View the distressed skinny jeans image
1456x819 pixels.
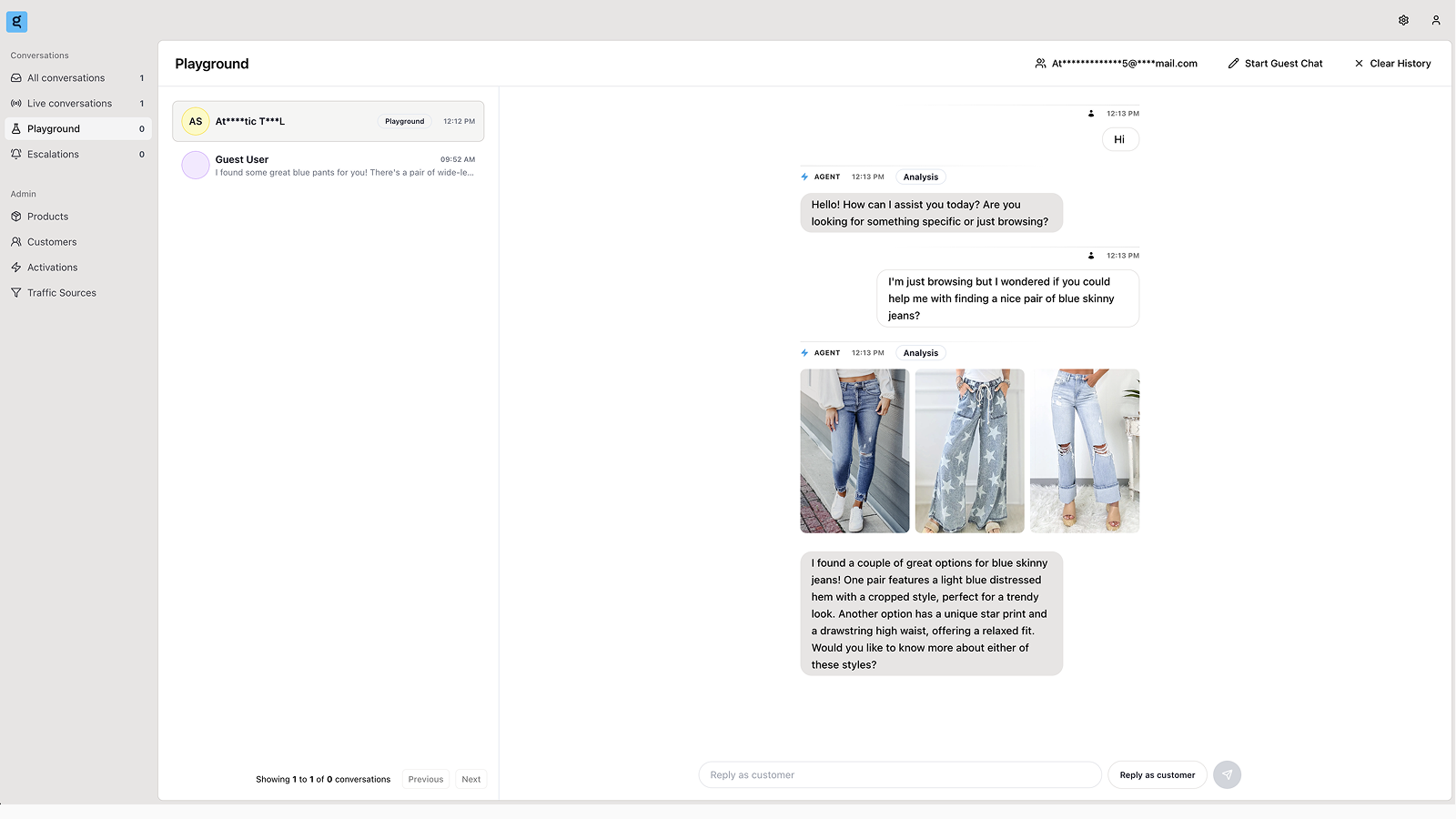(854, 450)
